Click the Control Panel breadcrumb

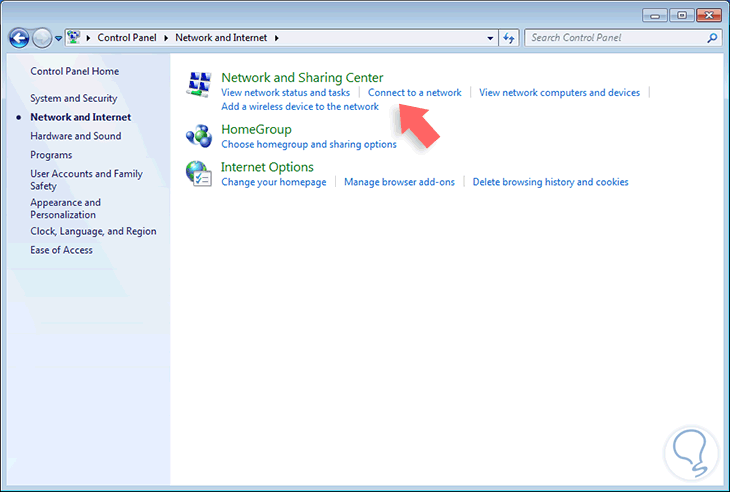(127, 38)
